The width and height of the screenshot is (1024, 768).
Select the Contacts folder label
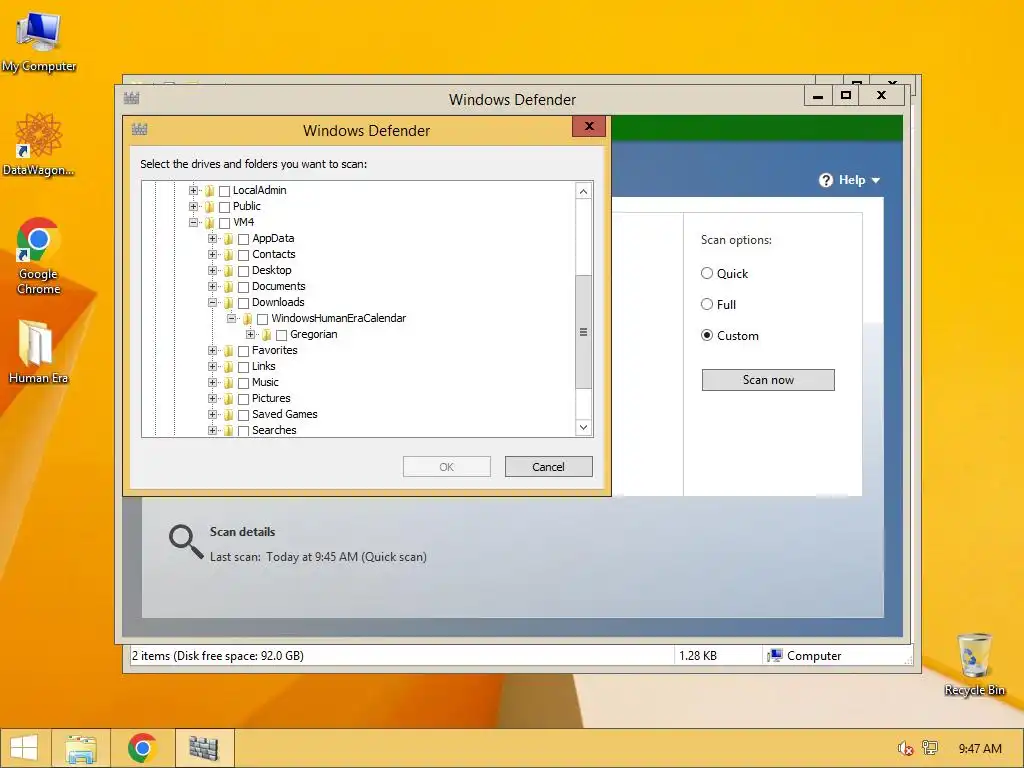click(x=274, y=255)
